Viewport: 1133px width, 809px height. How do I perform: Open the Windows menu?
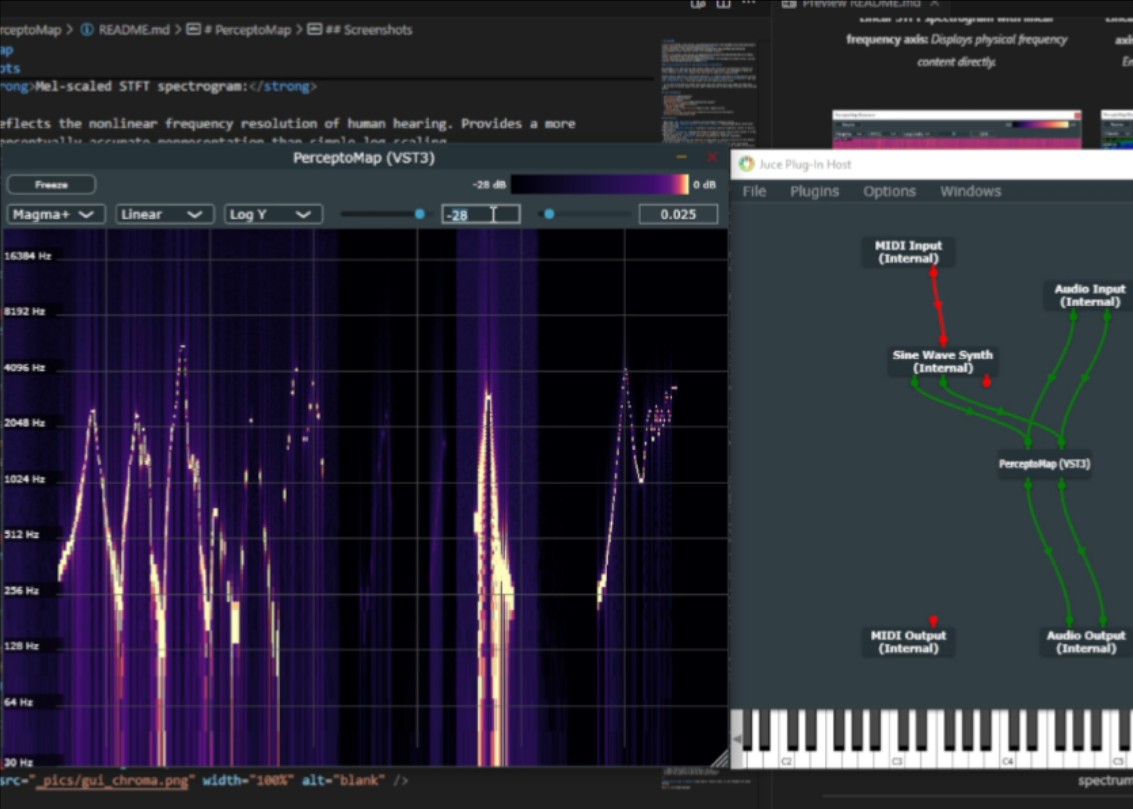pos(970,191)
